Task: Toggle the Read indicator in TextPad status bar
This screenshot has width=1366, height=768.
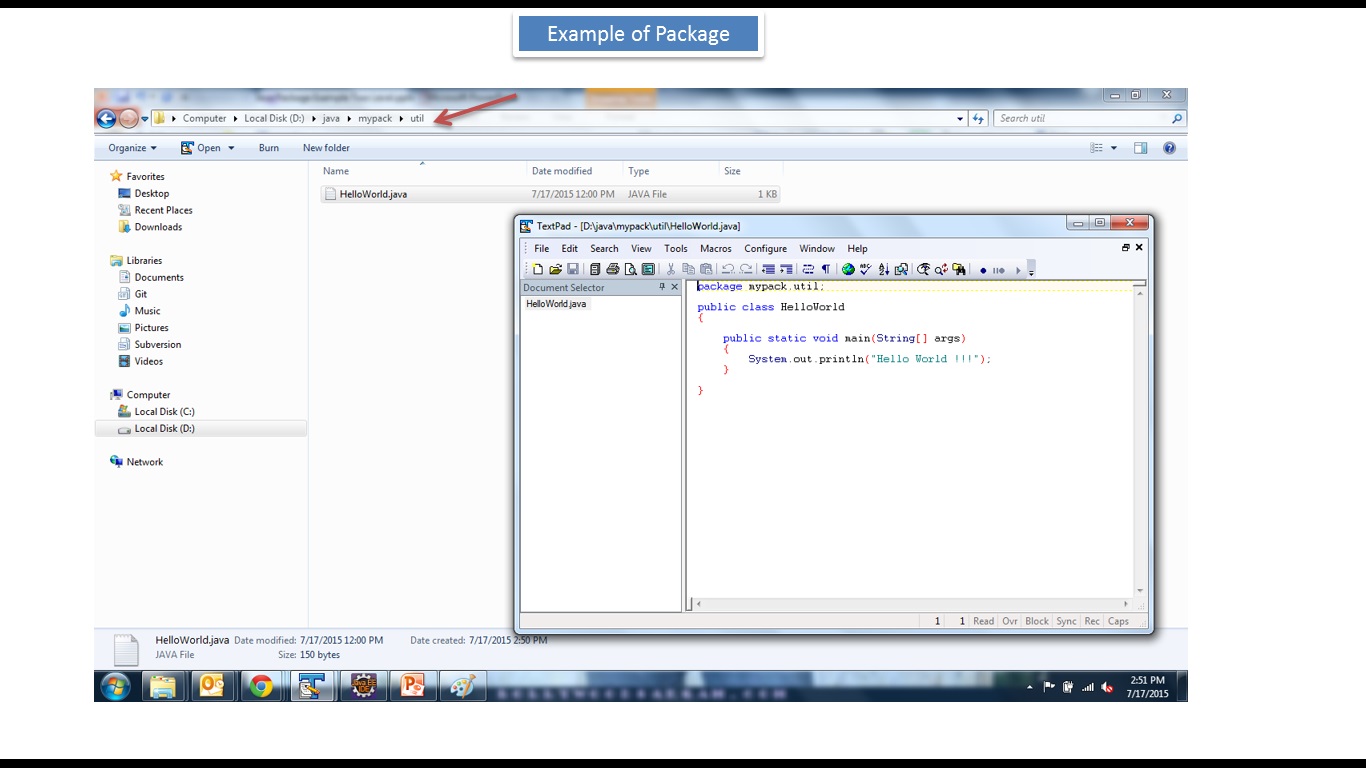Action: point(984,621)
